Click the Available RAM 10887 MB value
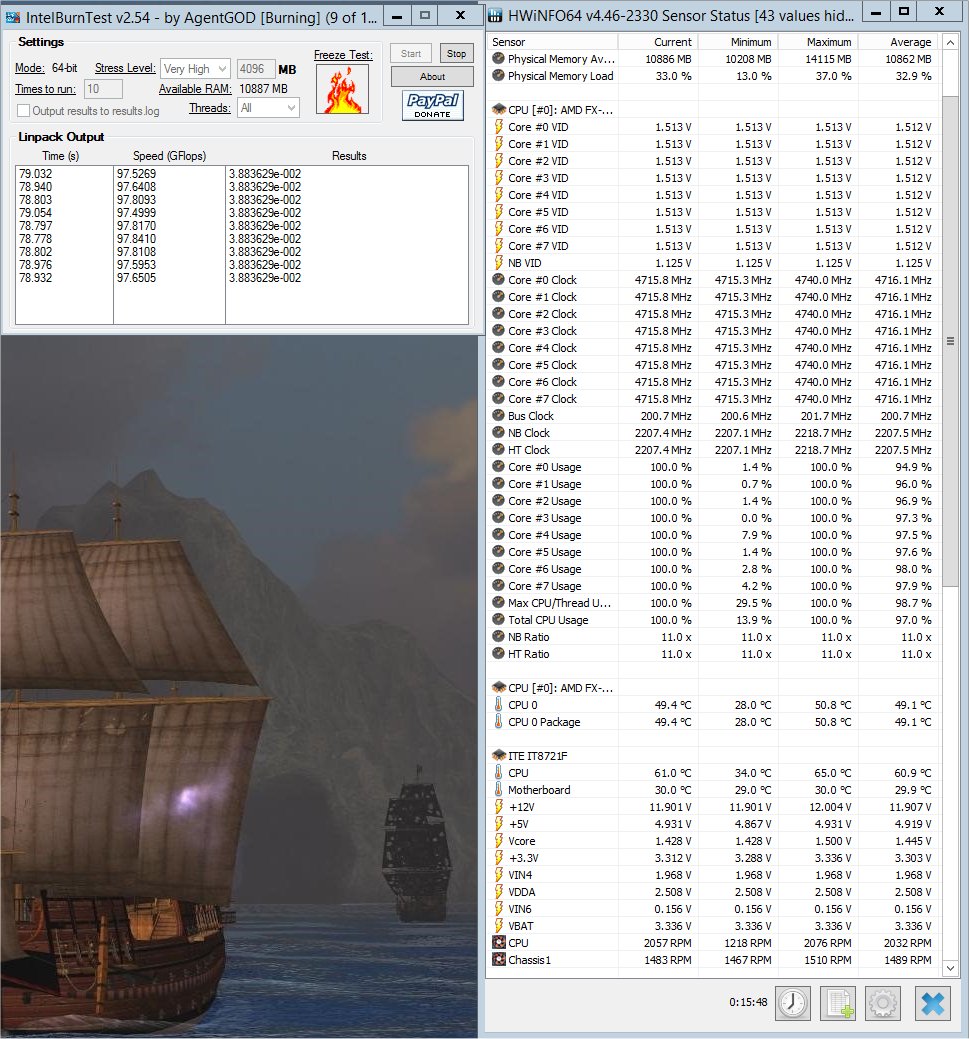This screenshot has width=969, height=1039. 263,89
